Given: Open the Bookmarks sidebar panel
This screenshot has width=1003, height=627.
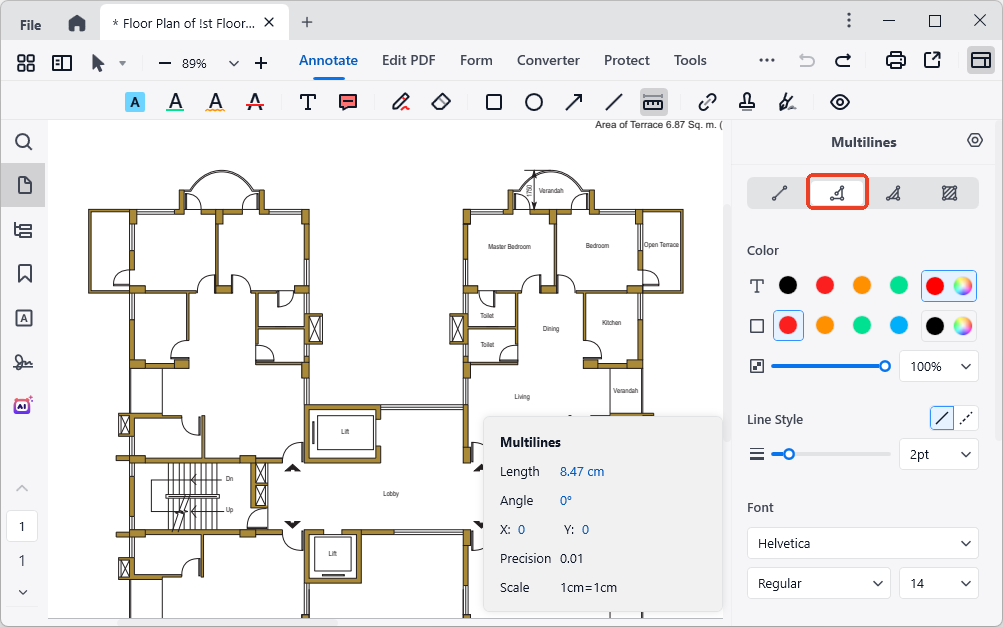Looking at the screenshot, I should tap(24, 274).
